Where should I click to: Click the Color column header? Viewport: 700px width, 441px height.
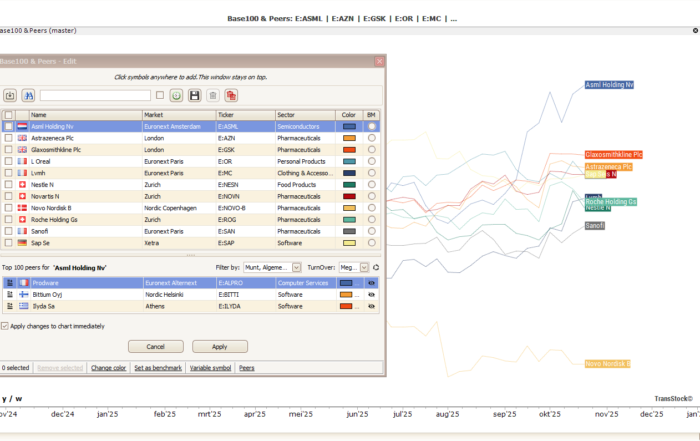[349, 115]
